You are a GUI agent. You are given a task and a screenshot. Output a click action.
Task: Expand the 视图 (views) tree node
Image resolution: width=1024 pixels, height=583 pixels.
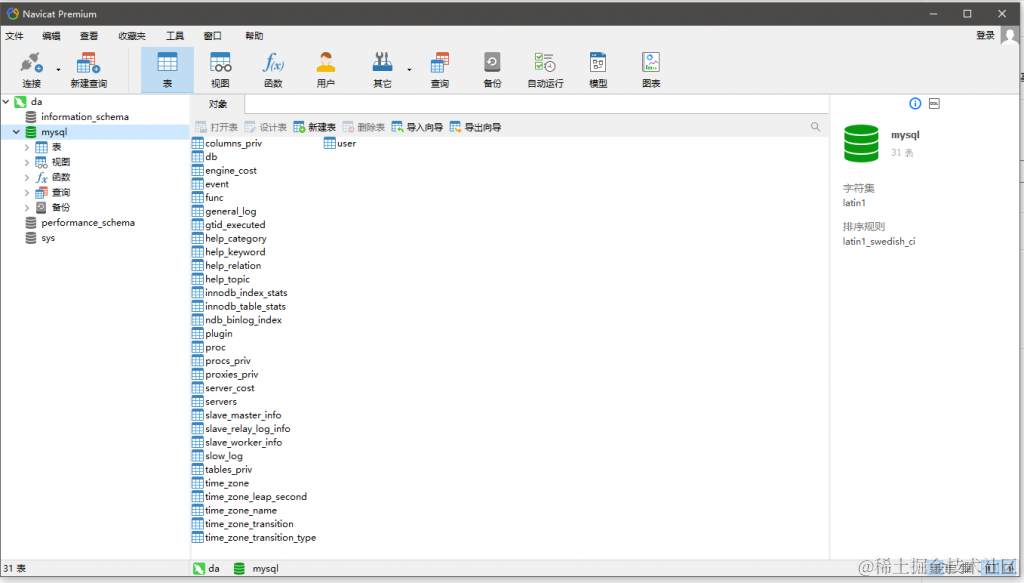[x=27, y=162]
